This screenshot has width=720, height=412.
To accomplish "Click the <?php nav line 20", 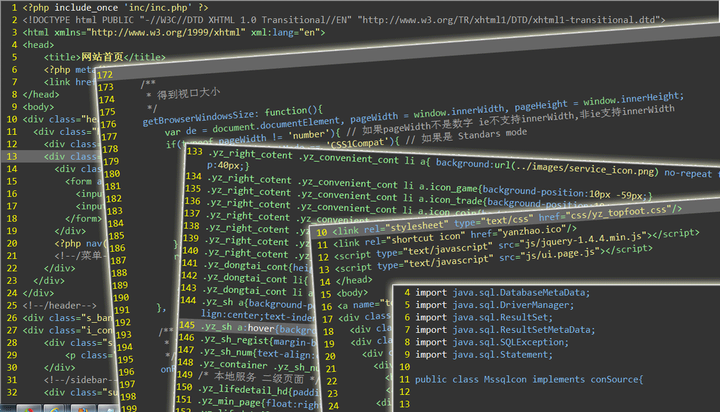I will [80, 243].
